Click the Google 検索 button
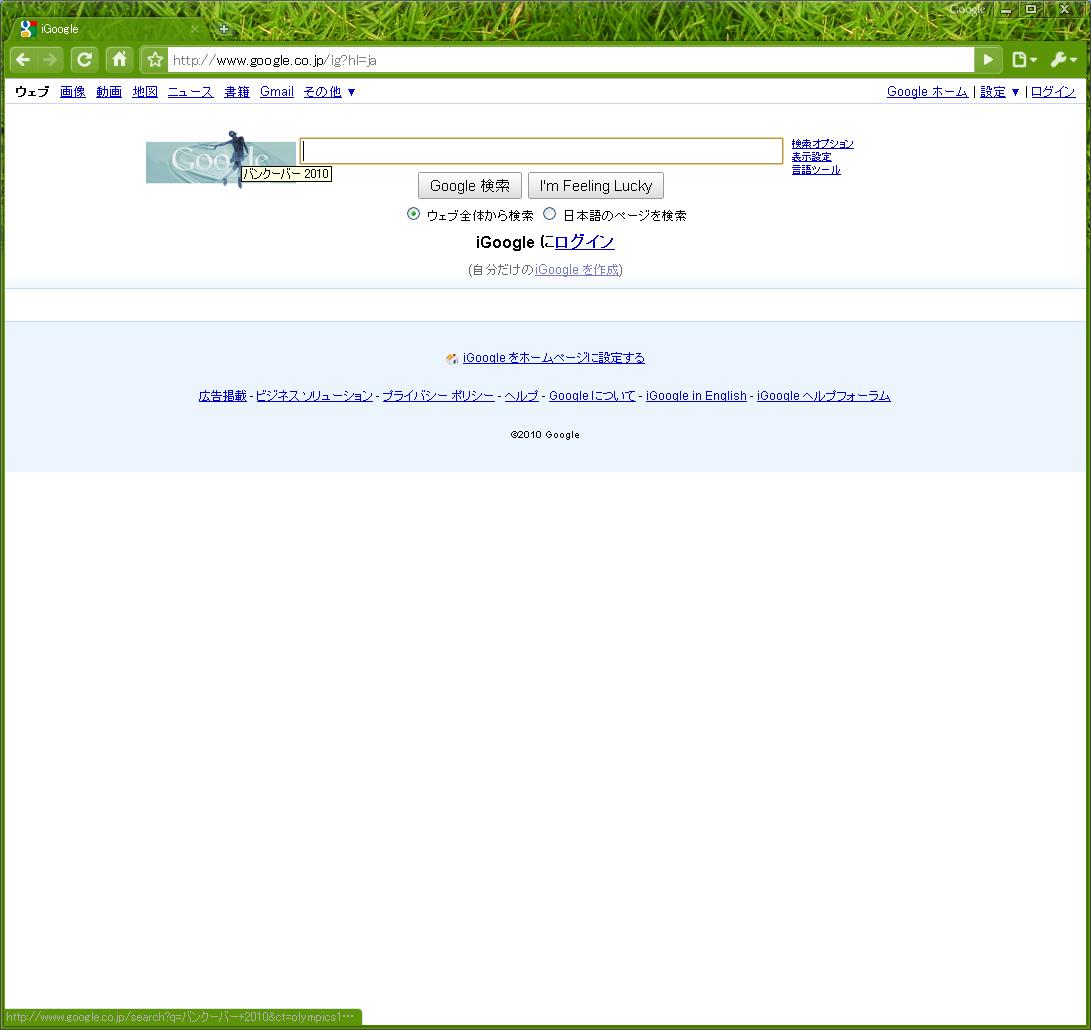 pos(470,186)
